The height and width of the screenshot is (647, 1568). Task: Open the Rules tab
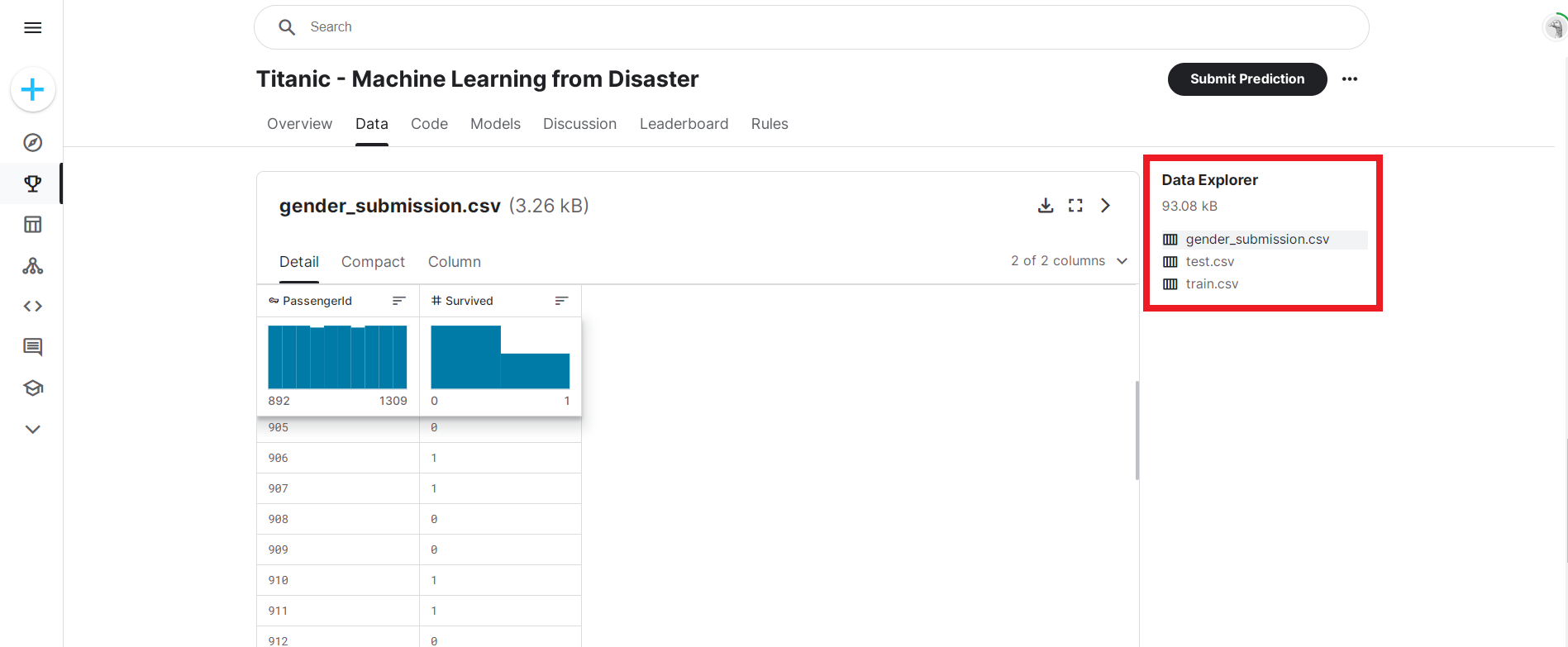point(770,124)
